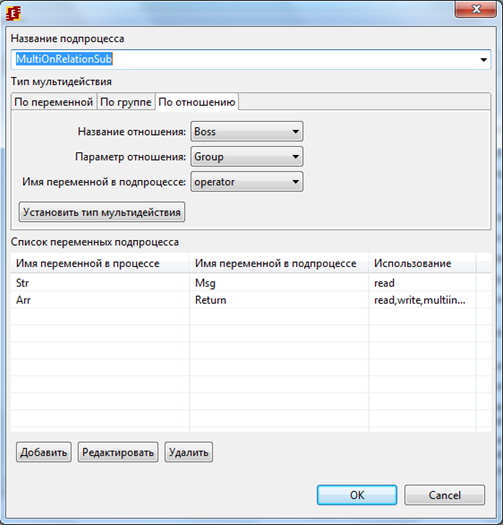This screenshot has height=525, width=504.
Task: Select the Arr variable row
Action: coord(250,300)
